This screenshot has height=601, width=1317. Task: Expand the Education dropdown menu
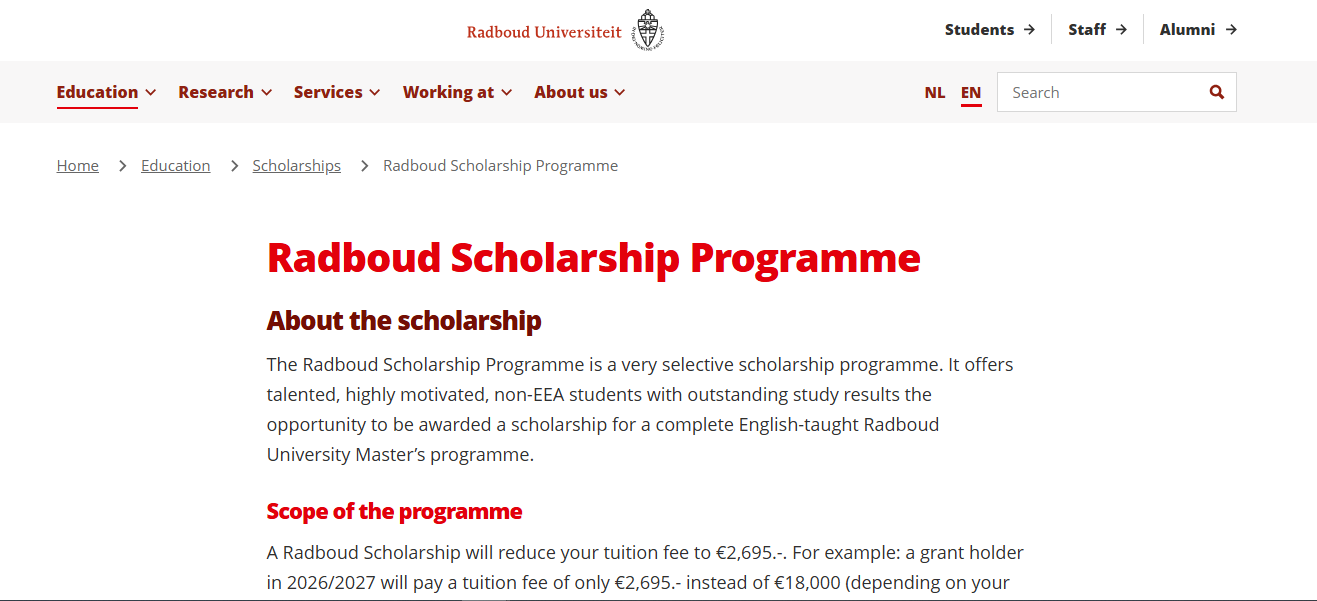click(x=106, y=92)
